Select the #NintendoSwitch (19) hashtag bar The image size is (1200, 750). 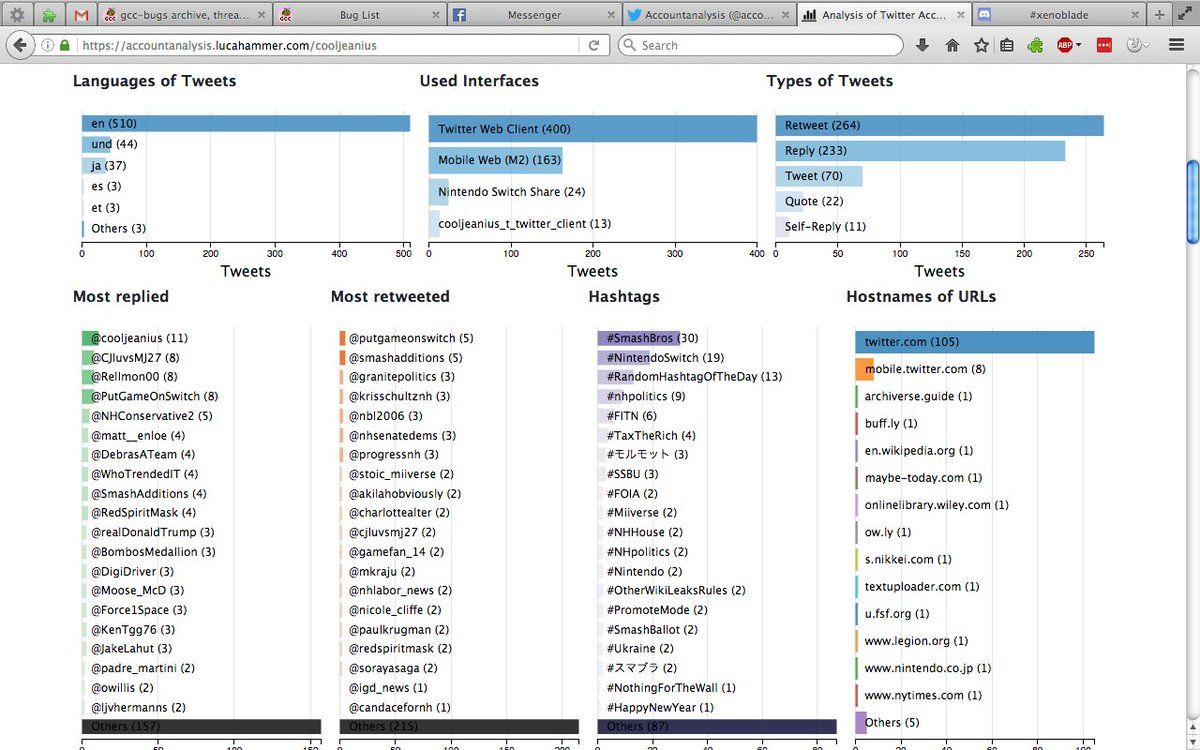click(x=624, y=357)
